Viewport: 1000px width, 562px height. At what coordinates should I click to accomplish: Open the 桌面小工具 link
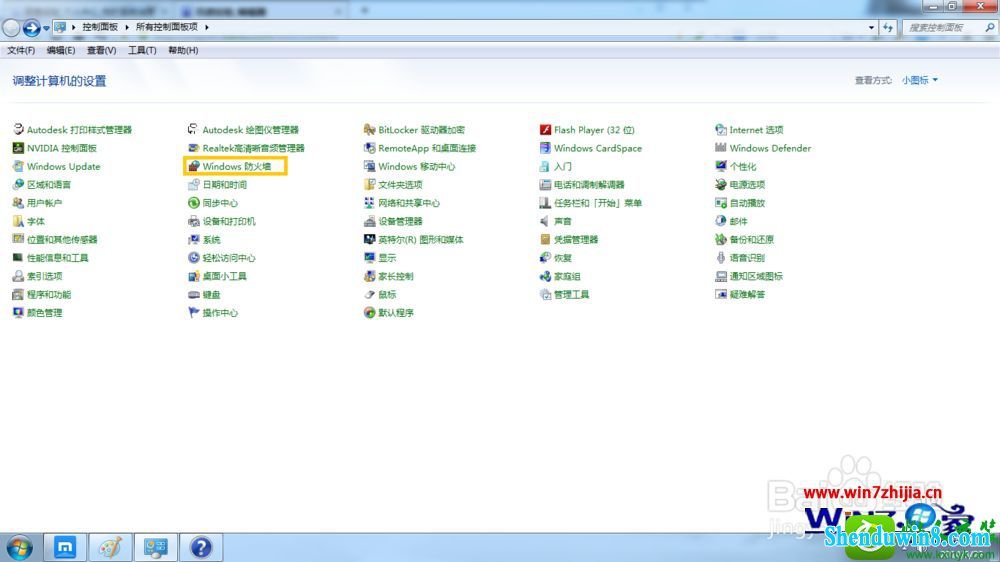(x=224, y=276)
